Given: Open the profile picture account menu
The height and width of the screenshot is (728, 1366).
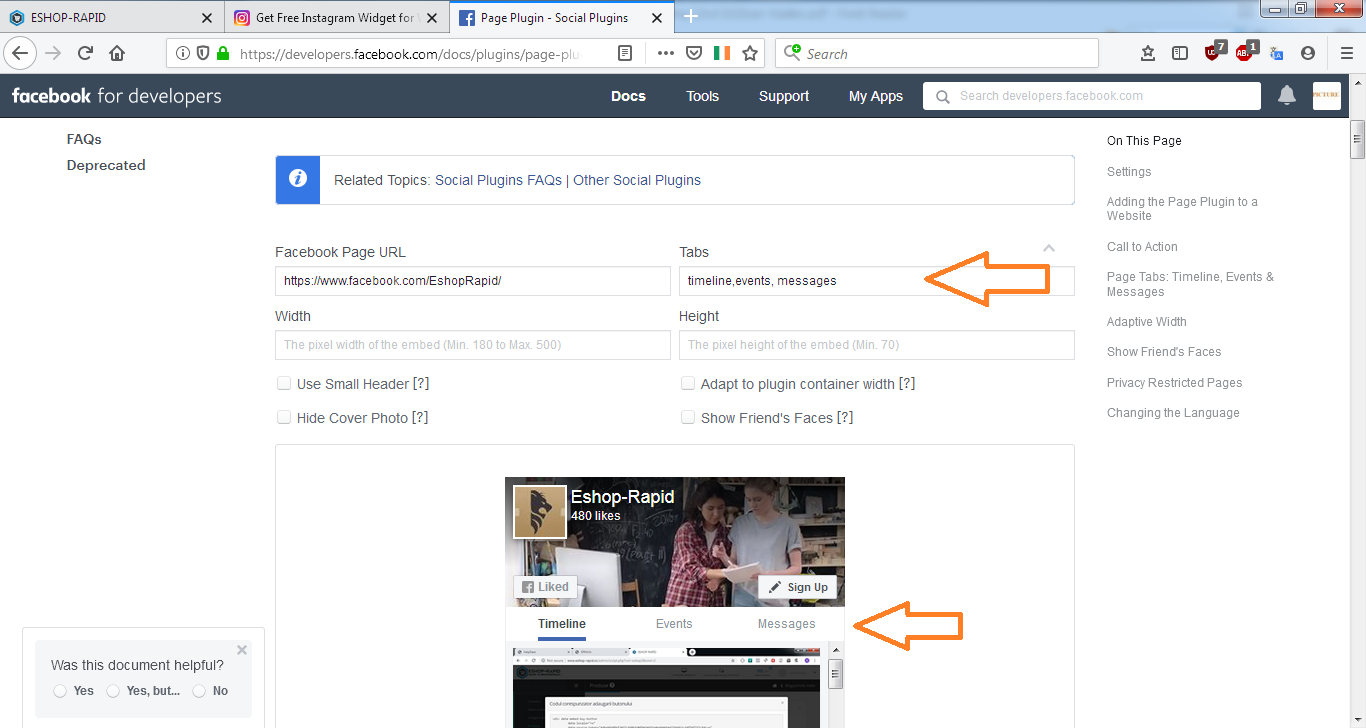Looking at the screenshot, I should [1327, 96].
